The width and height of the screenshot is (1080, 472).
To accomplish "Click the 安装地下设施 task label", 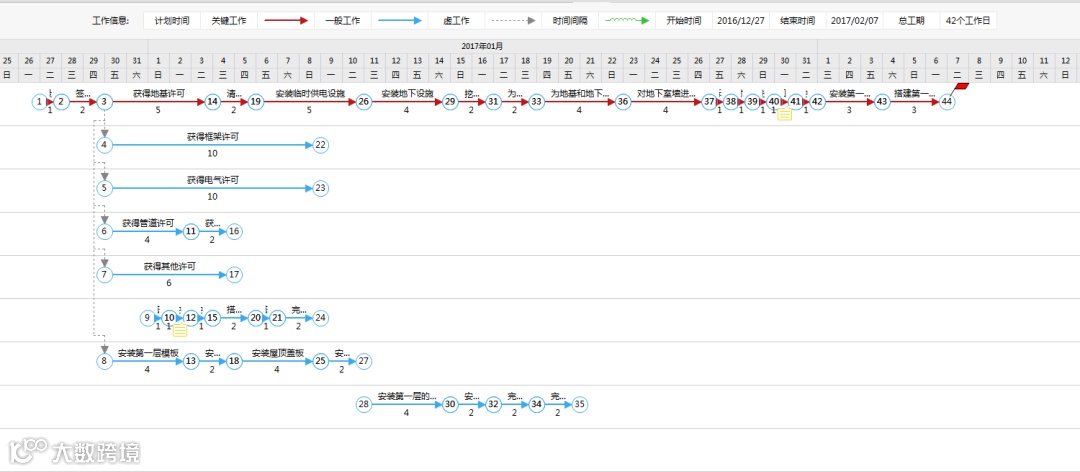I will click(407, 93).
